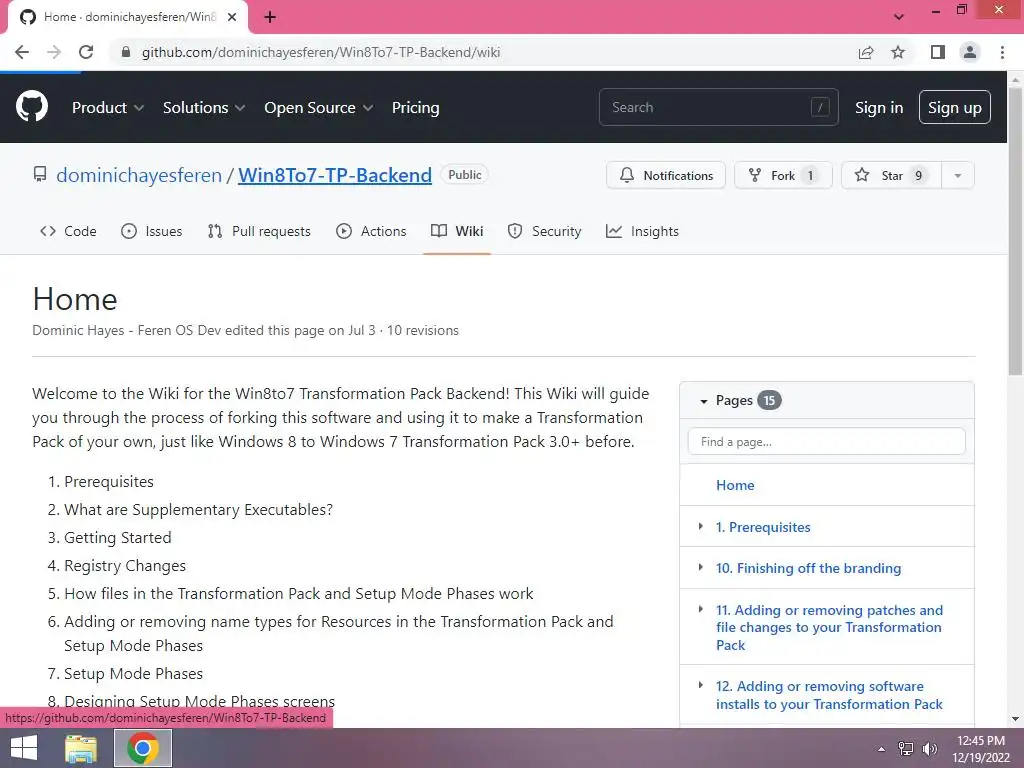Open a new browser tab with plus
The width and height of the screenshot is (1024, 768).
pos(270,17)
